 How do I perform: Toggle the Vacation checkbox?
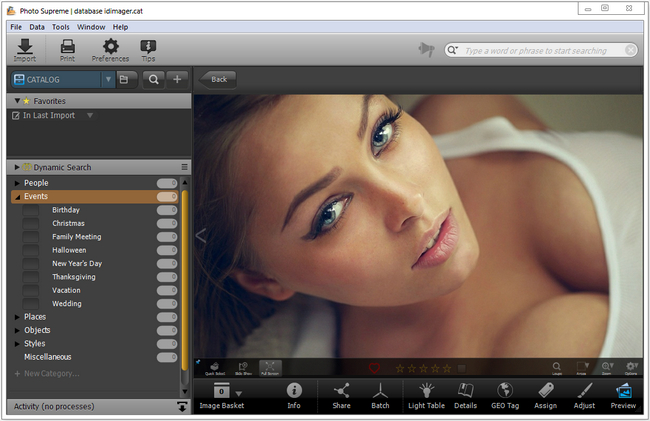[x=31, y=290]
